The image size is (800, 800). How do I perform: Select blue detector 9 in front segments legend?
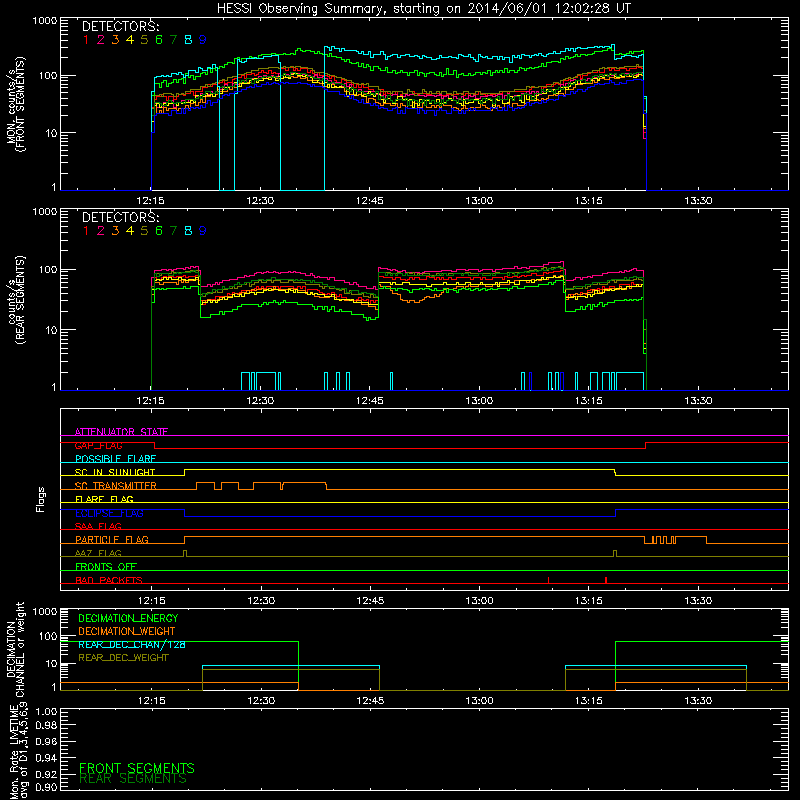203,39
